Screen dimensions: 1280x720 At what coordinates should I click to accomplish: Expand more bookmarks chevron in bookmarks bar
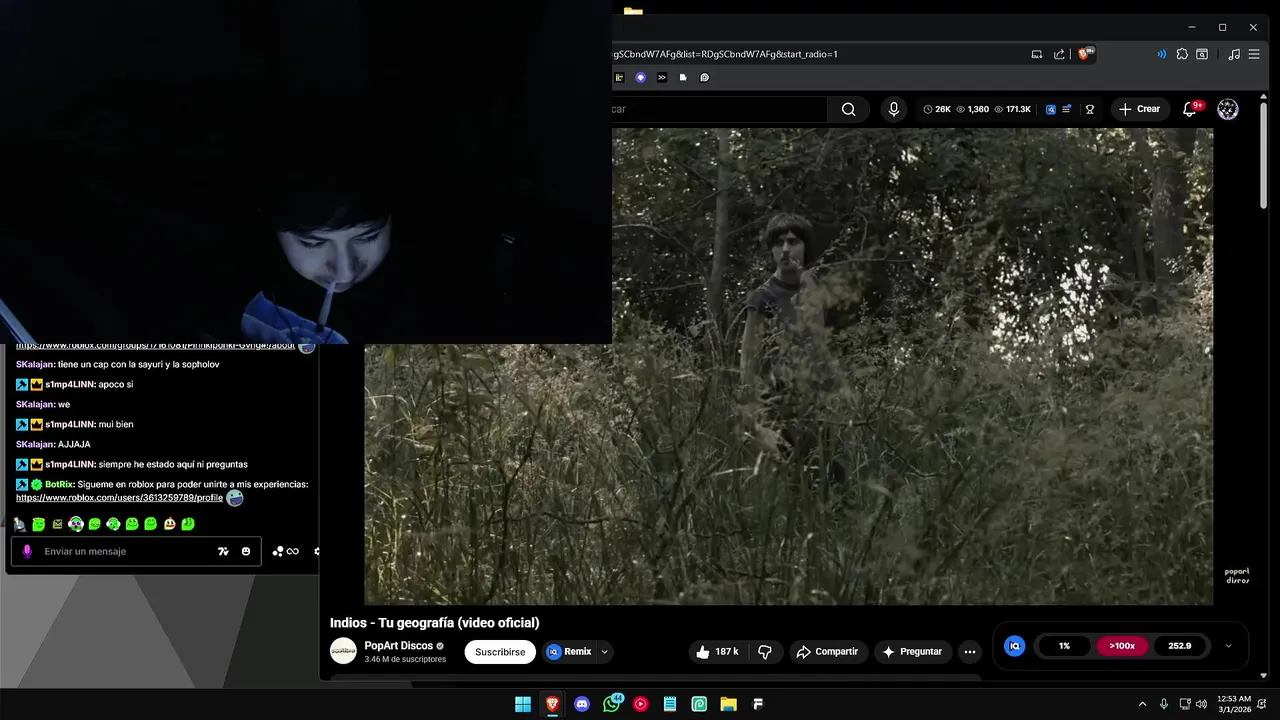click(662, 77)
